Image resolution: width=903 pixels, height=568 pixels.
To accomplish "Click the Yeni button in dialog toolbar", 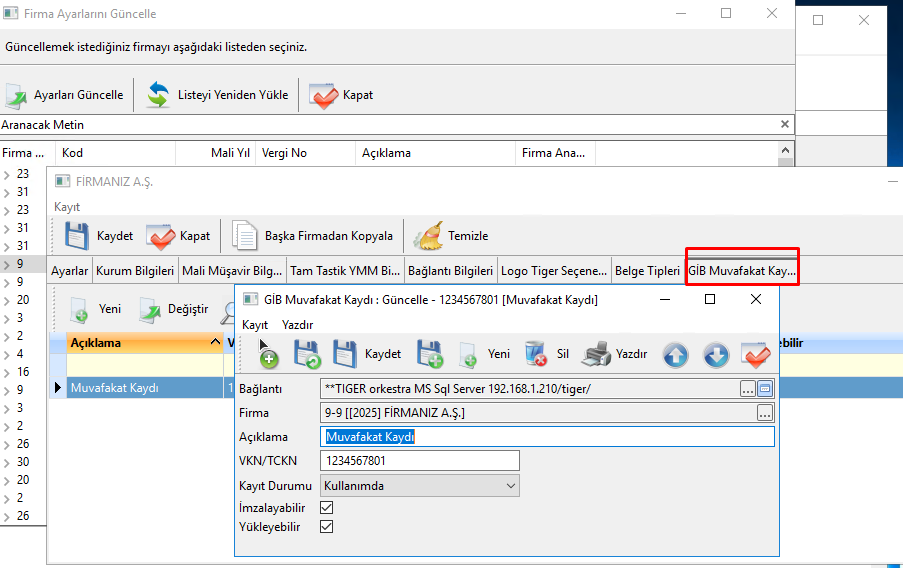I will (486, 354).
